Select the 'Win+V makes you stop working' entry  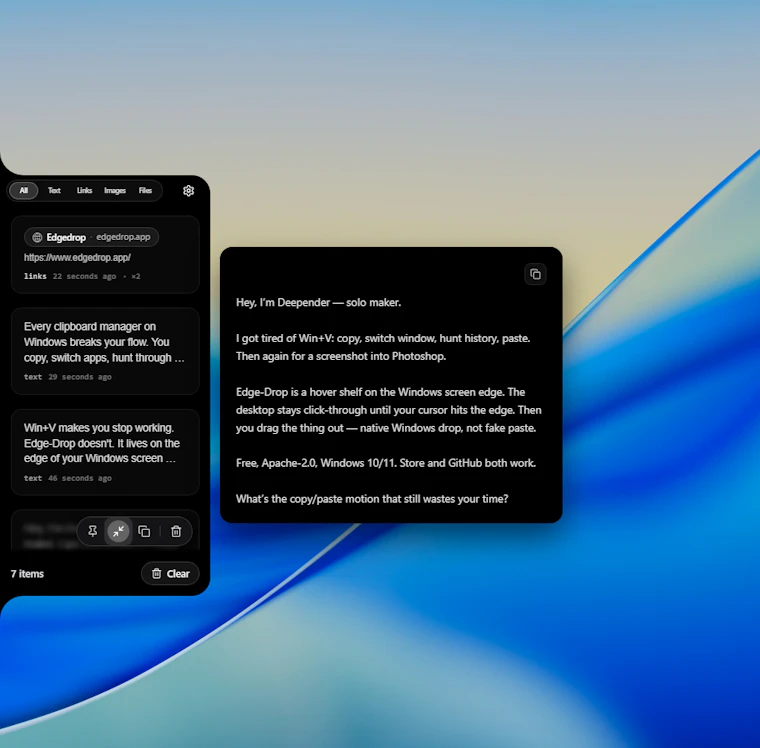105,452
